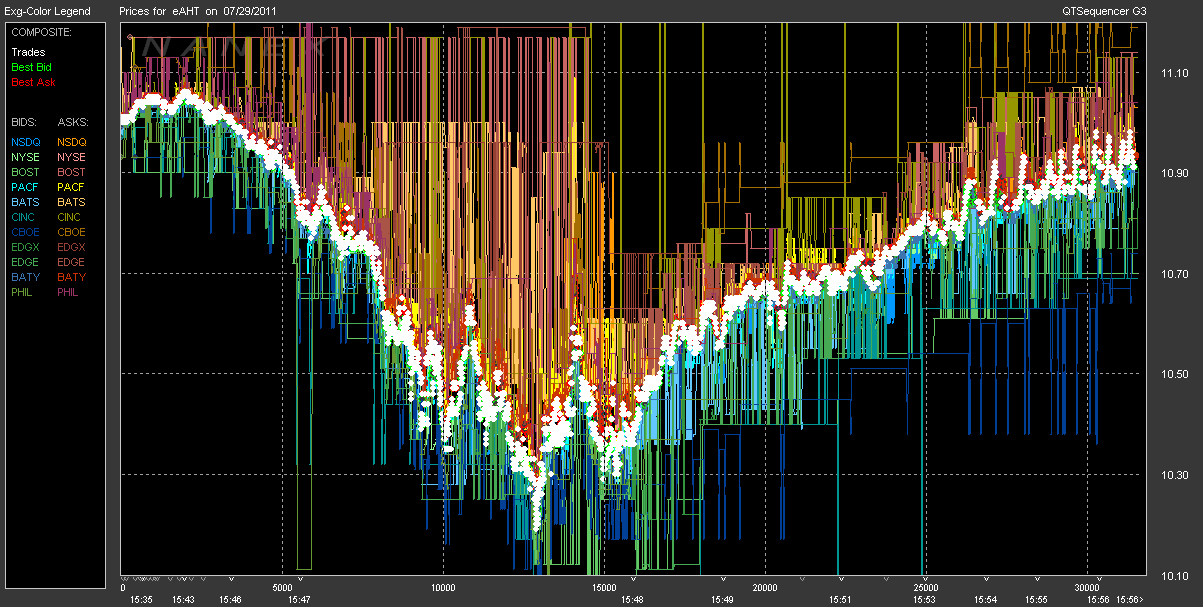This screenshot has height=607, width=1203.
Task: Choose PHIL in the BIDS column
Action: click(23, 292)
